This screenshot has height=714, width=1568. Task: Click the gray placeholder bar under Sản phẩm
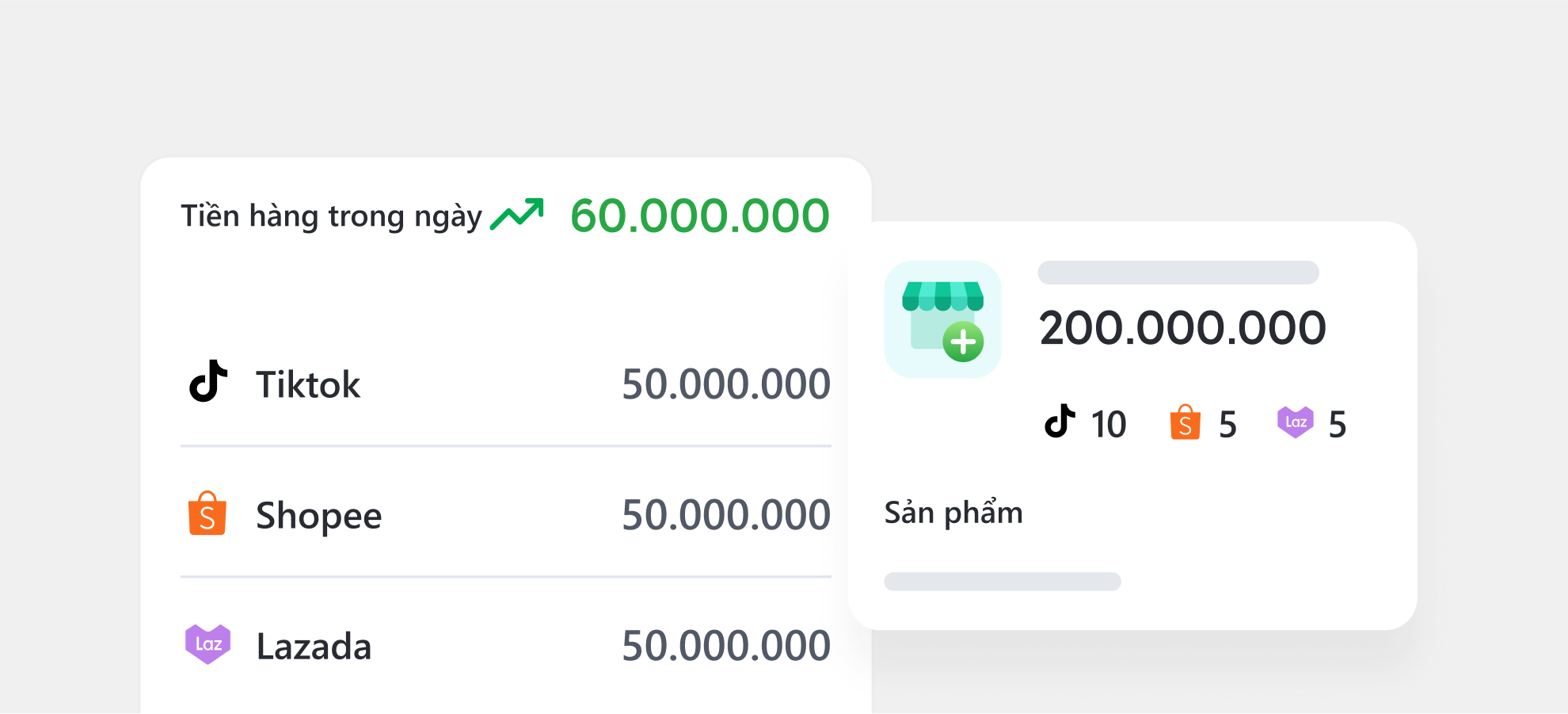(x=1002, y=582)
